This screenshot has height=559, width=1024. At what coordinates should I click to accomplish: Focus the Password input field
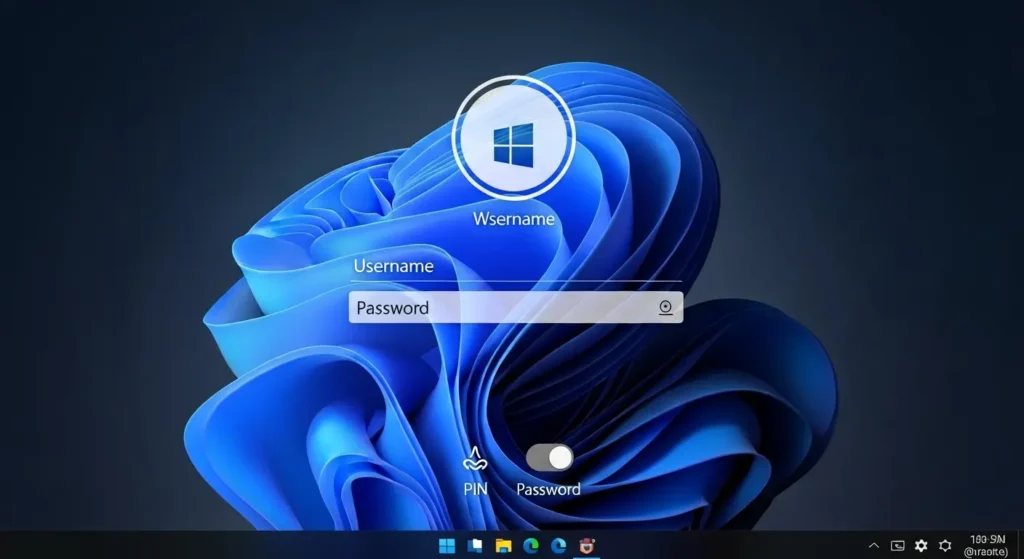coord(516,307)
